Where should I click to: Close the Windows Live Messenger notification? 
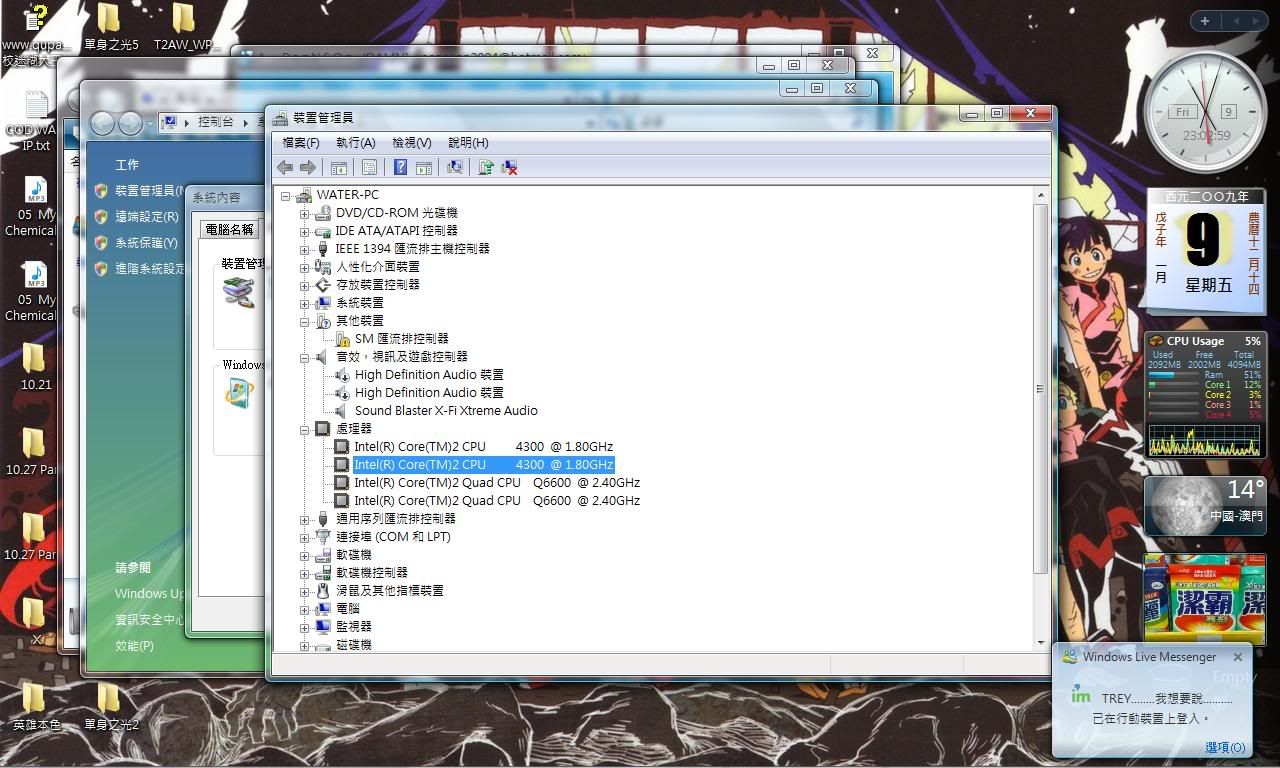[x=1238, y=657]
